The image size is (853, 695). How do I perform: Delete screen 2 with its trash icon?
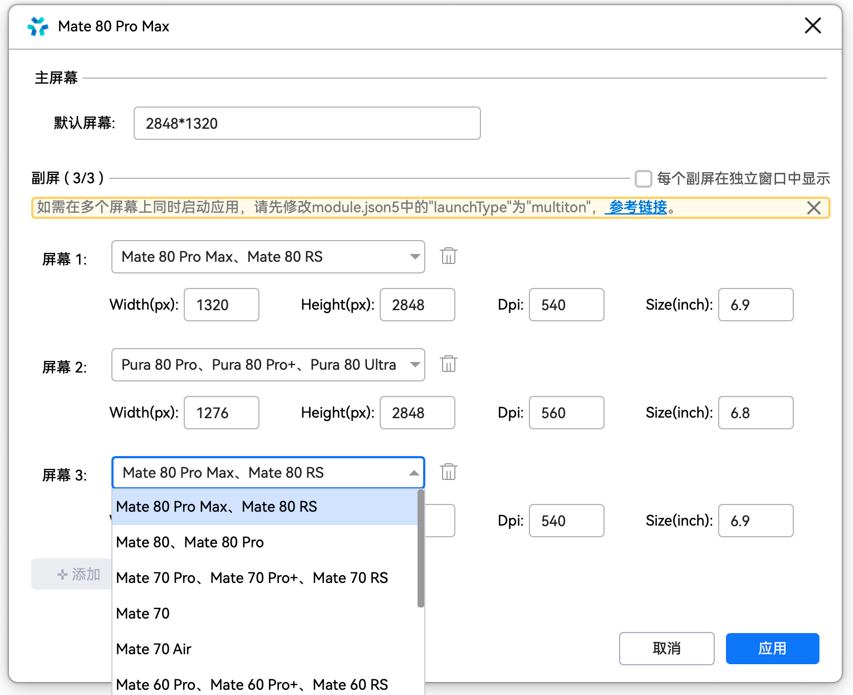coord(448,364)
